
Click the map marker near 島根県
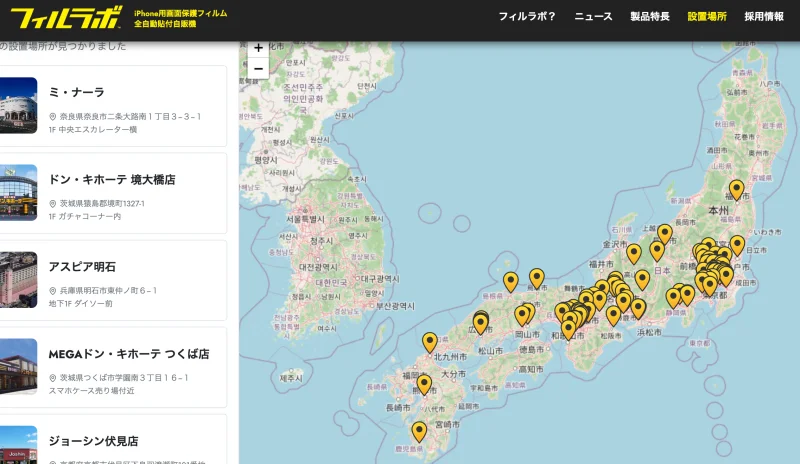pyautogui.click(x=511, y=282)
